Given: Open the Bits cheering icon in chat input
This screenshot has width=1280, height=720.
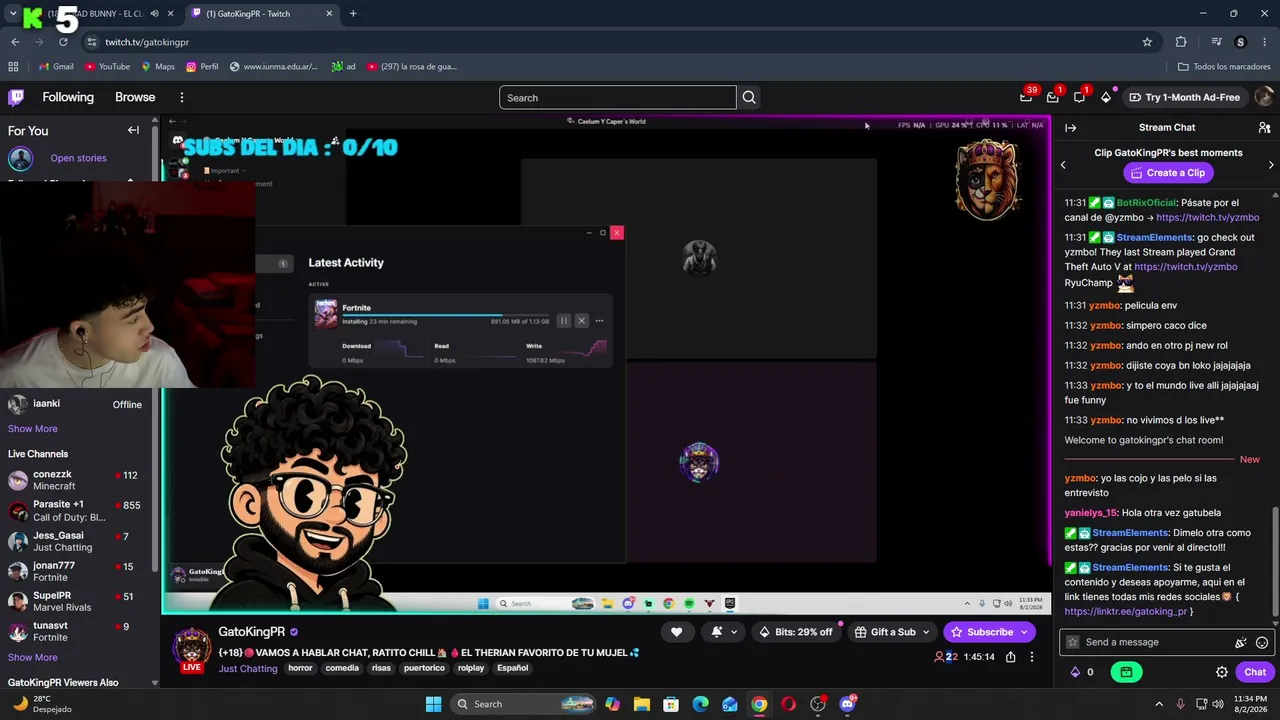Looking at the screenshot, I should pyautogui.click(x=1241, y=642).
